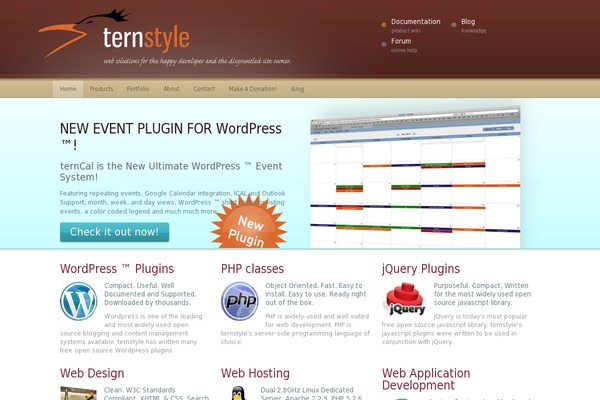Image resolution: width=600 pixels, height=400 pixels.
Task: Click the Linux penguin icon
Action: [x=238, y=393]
